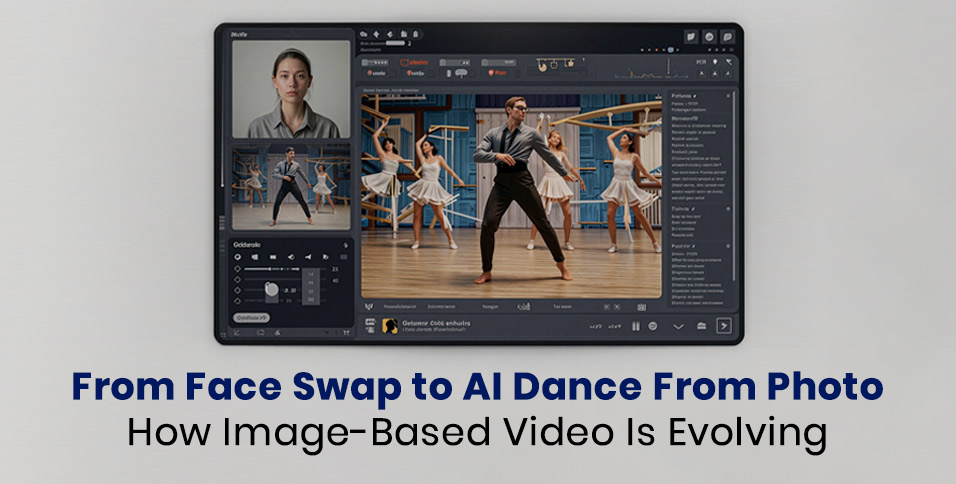Click the cloud icon in the top toolbar
Viewport: 956px width, 484px height.
(363, 34)
